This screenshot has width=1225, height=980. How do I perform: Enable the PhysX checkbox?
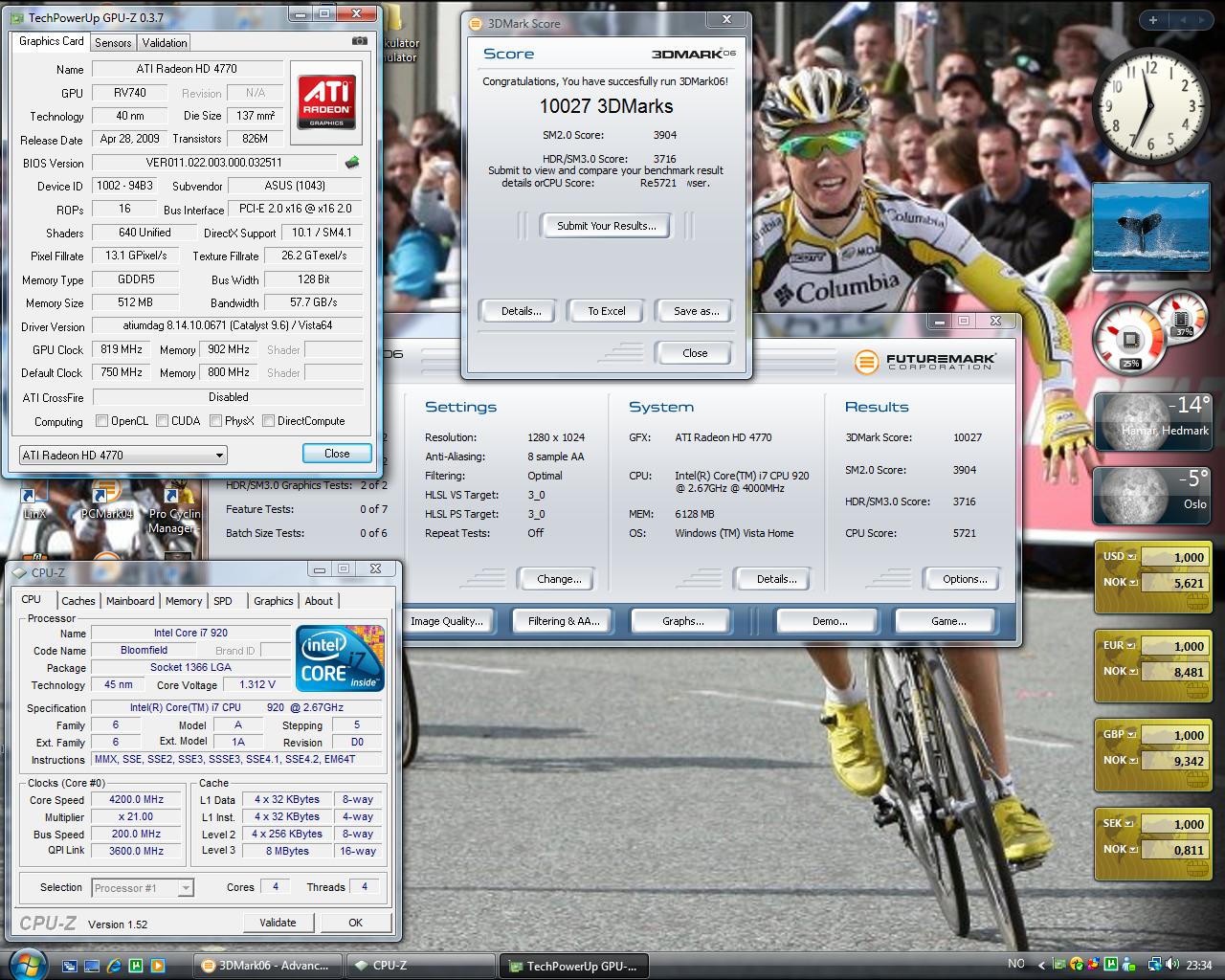(216, 420)
